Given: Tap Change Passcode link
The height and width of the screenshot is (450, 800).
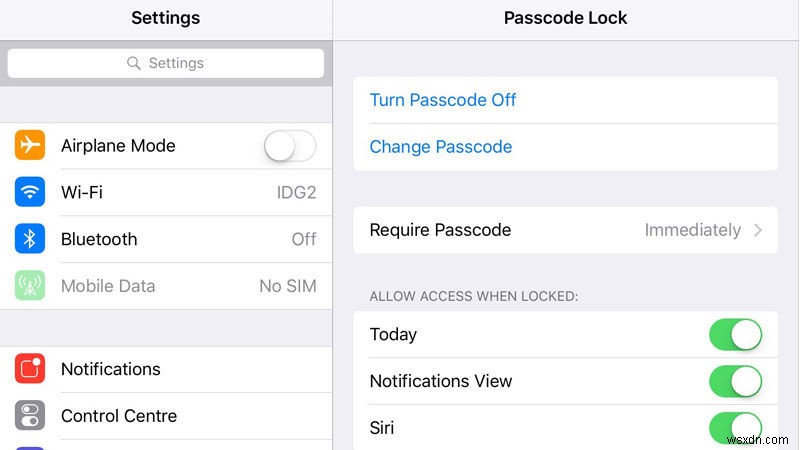Looking at the screenshot, I should click(441, 147).
